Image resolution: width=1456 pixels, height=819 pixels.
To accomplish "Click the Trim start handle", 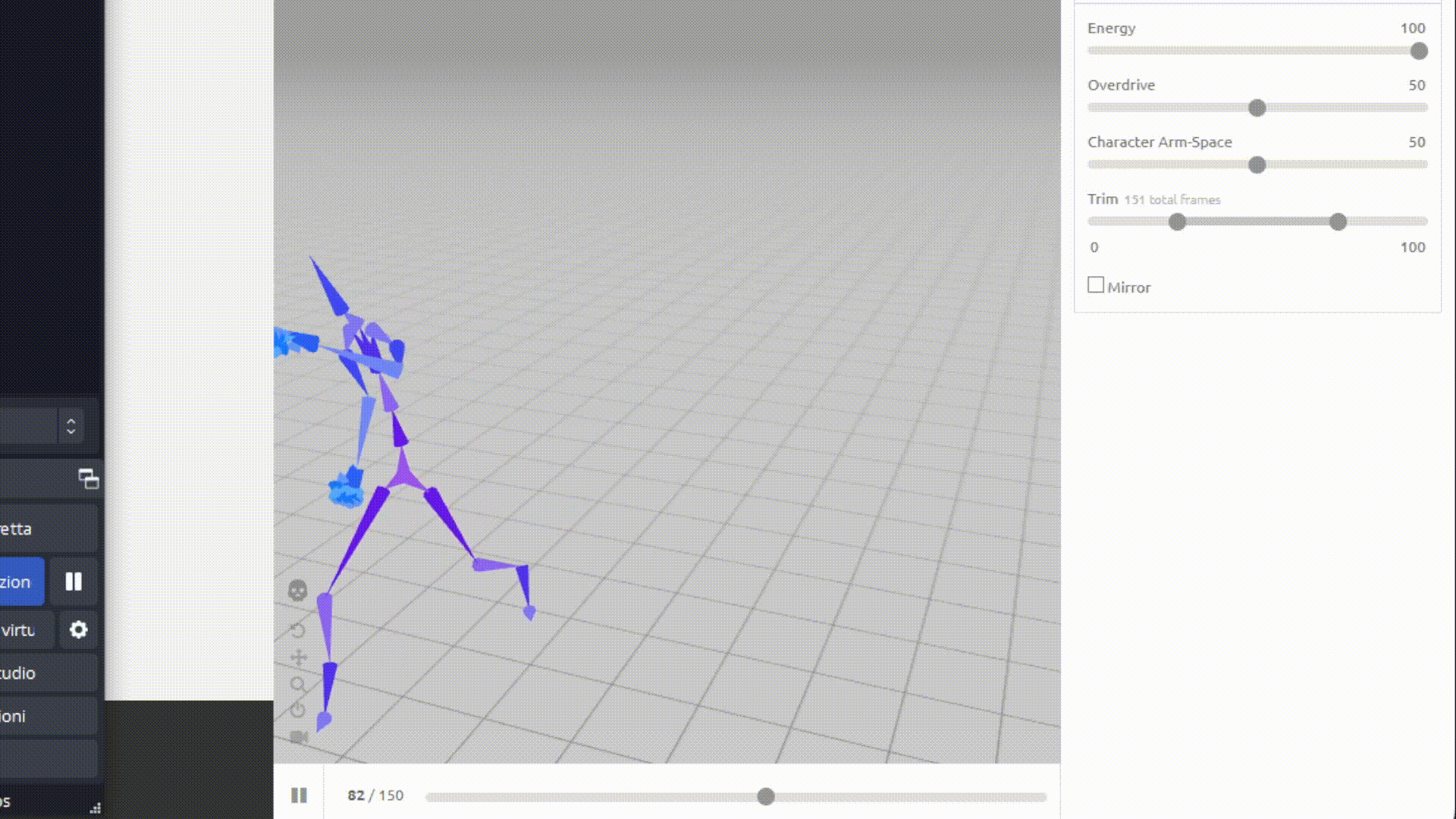I will pos(1177,221).
